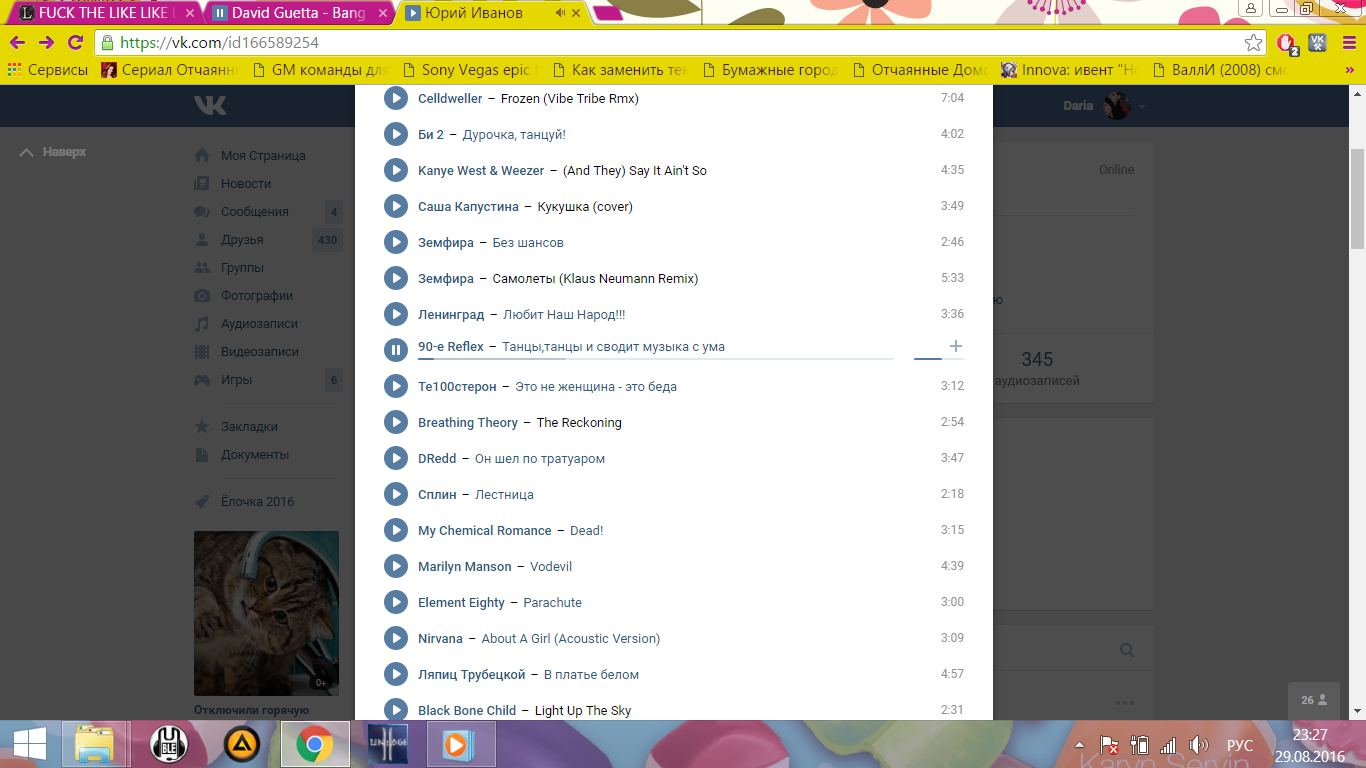Go to Новости in the sidebar

coord(246,184)
